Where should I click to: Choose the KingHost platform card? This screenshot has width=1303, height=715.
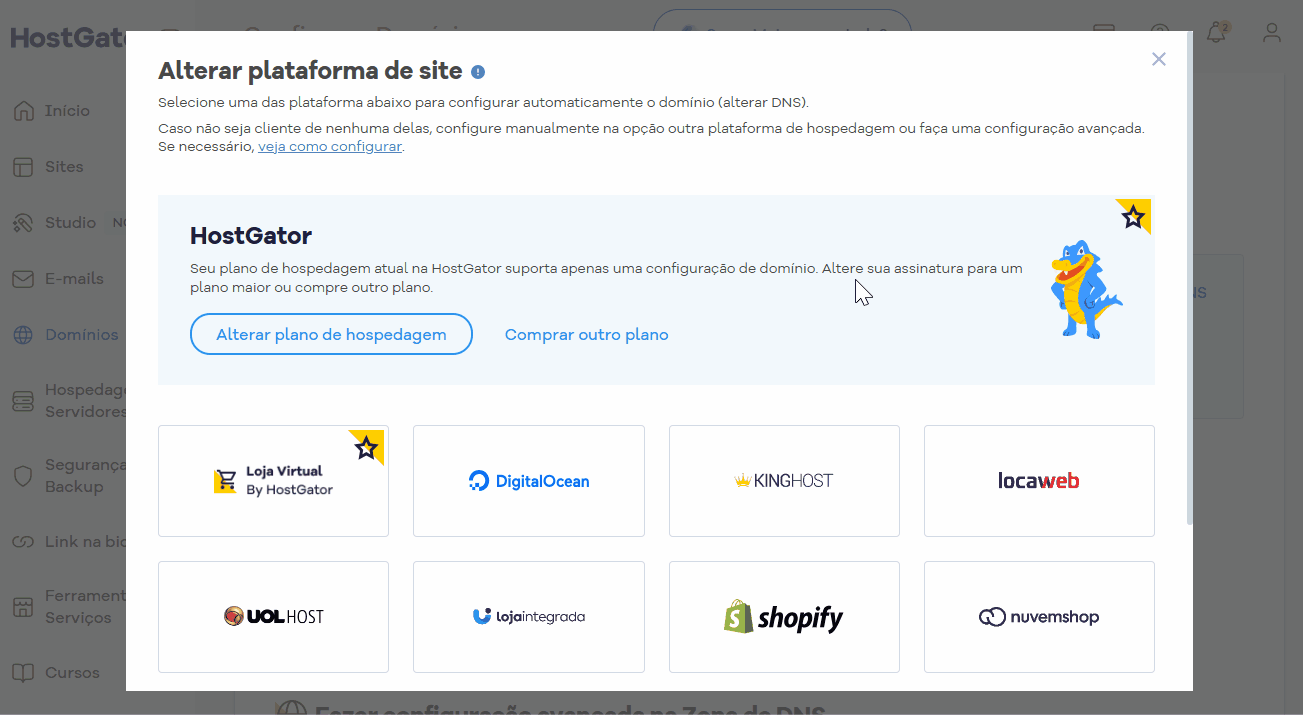(x=784, y=481)
